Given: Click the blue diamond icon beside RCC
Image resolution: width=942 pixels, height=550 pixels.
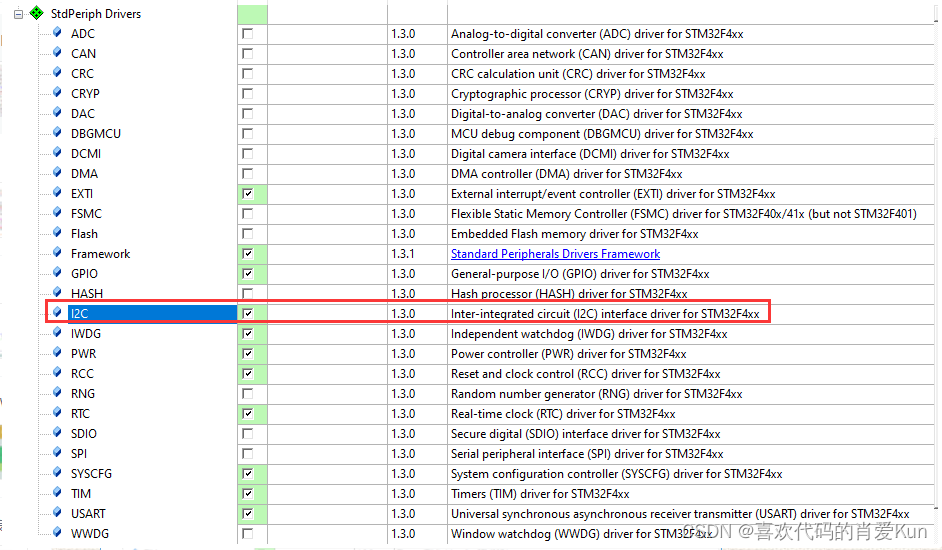Looking at the screenshot, I should 57,372.
